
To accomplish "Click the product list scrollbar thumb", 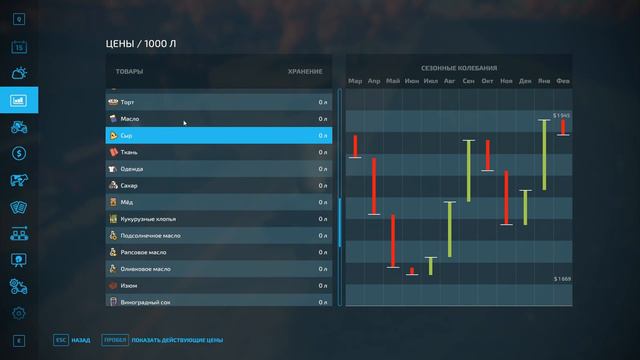I will point(340,222).
